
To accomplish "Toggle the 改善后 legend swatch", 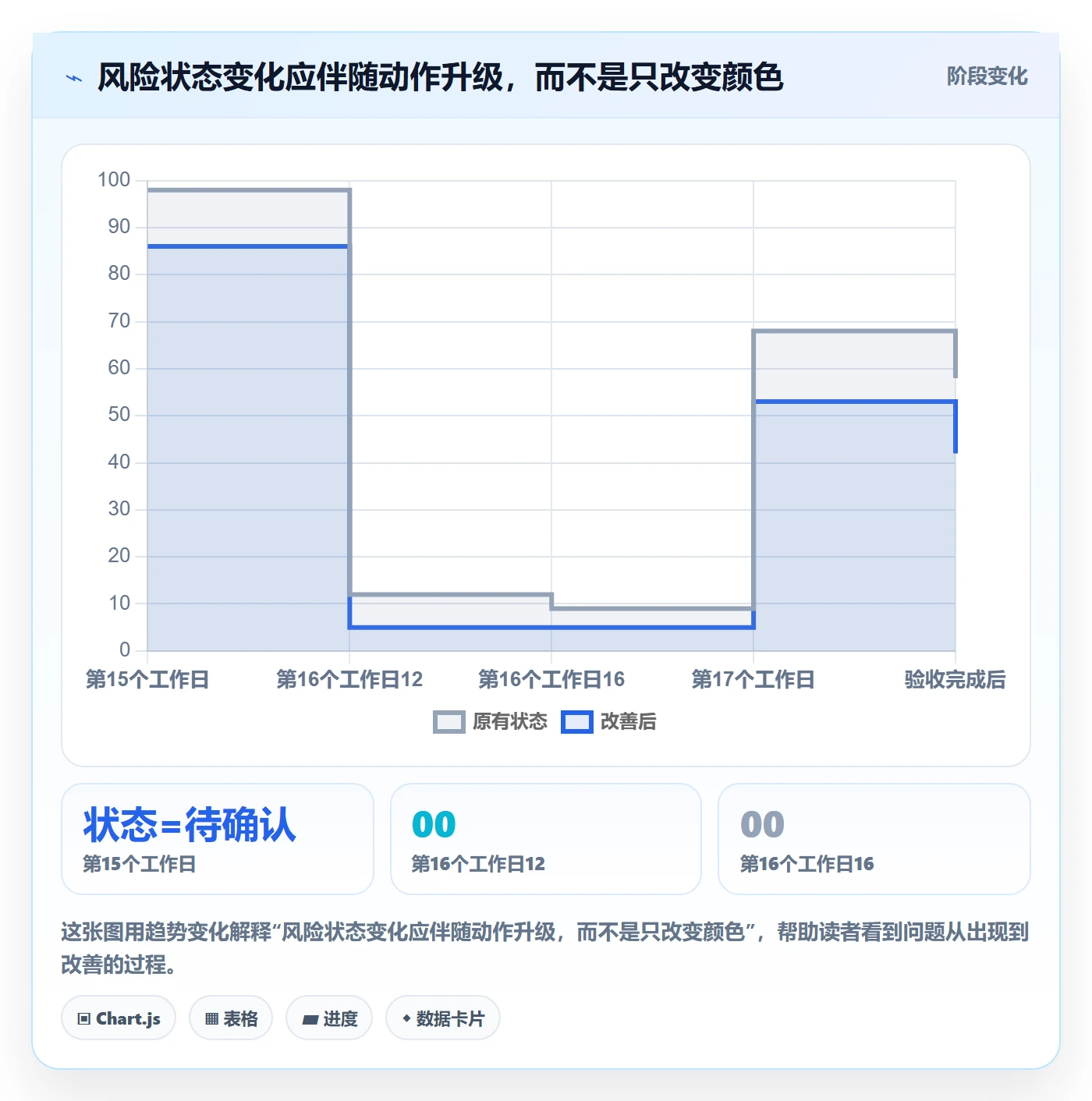I will coord(577,722).
